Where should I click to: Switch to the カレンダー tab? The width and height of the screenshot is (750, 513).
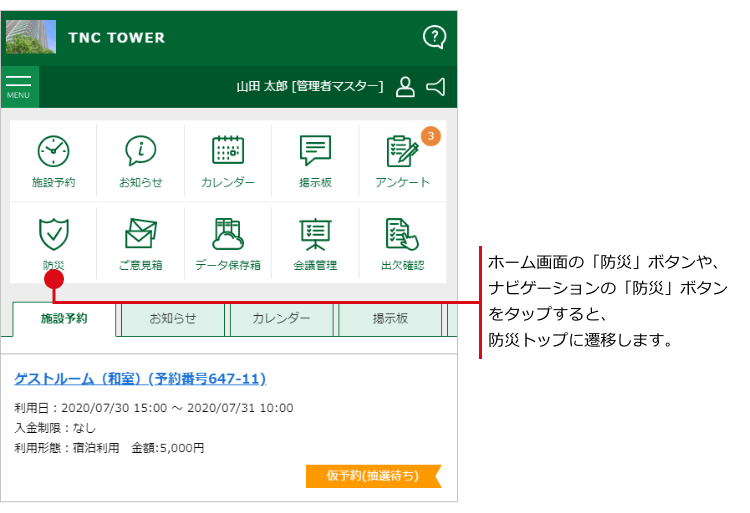(281, 319)
